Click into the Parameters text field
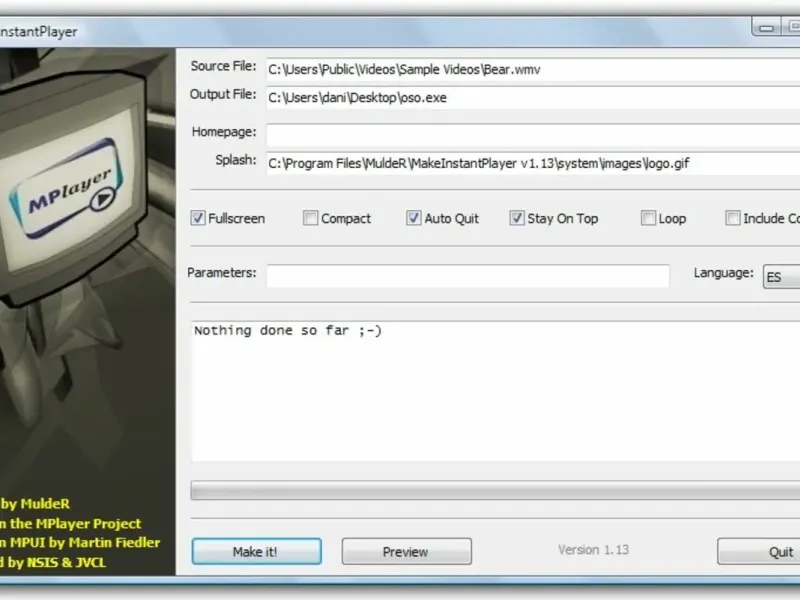Viewport: 800px width, 600px height. (x=468, y=276)
